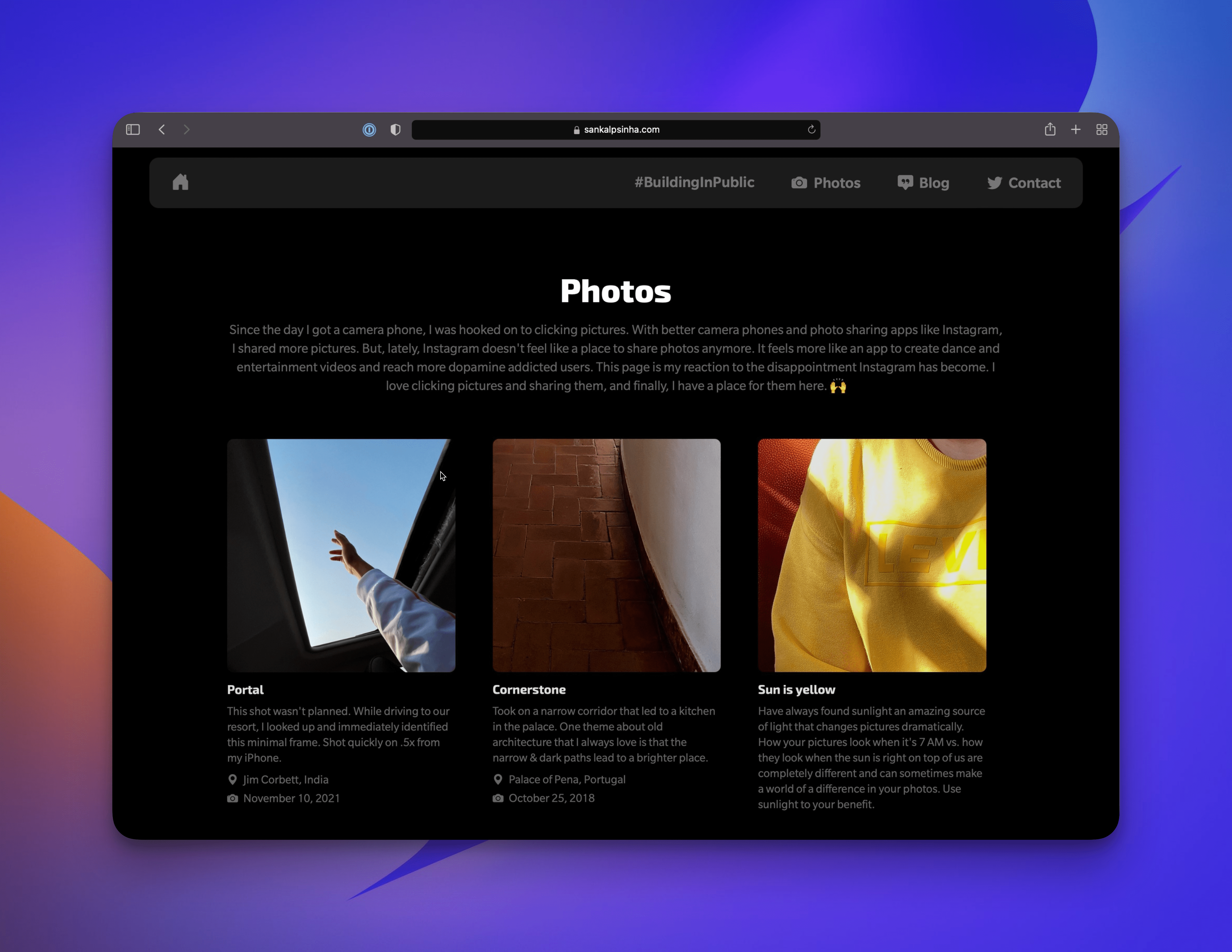The width and height of the screenshot is (1232, 952).
Task: Click the sankalpsinha.com address field
Action: click(615, 130)
